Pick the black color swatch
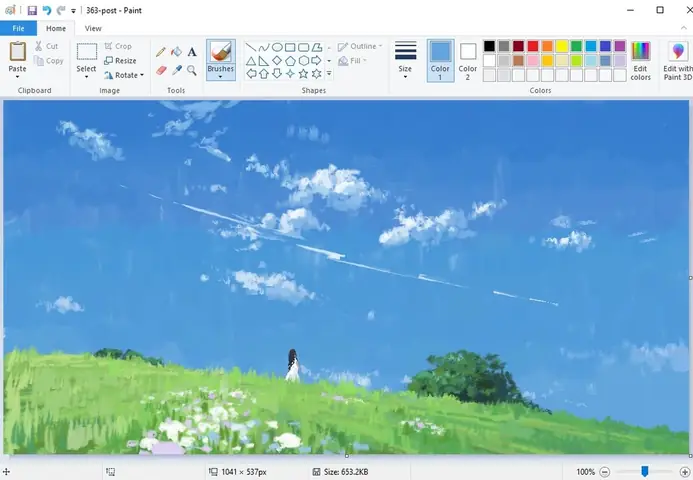Screen dimensions: 693x480 coord(489,46)
